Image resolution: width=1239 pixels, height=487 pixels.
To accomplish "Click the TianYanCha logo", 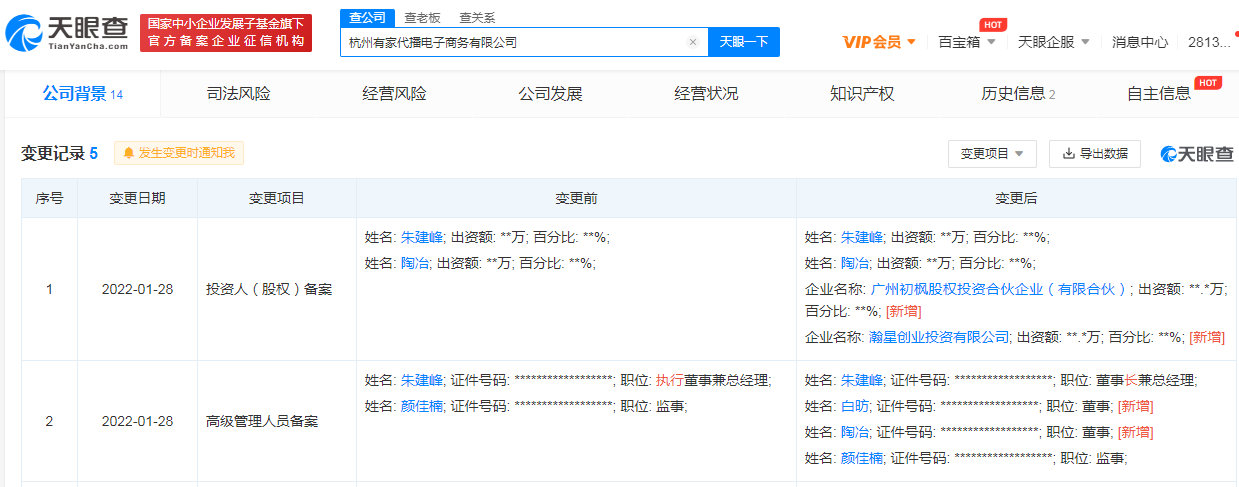I will tap(66, 33).
